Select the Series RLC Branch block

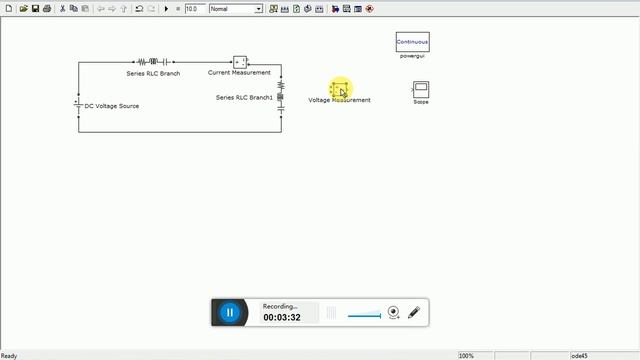[153, 62]
